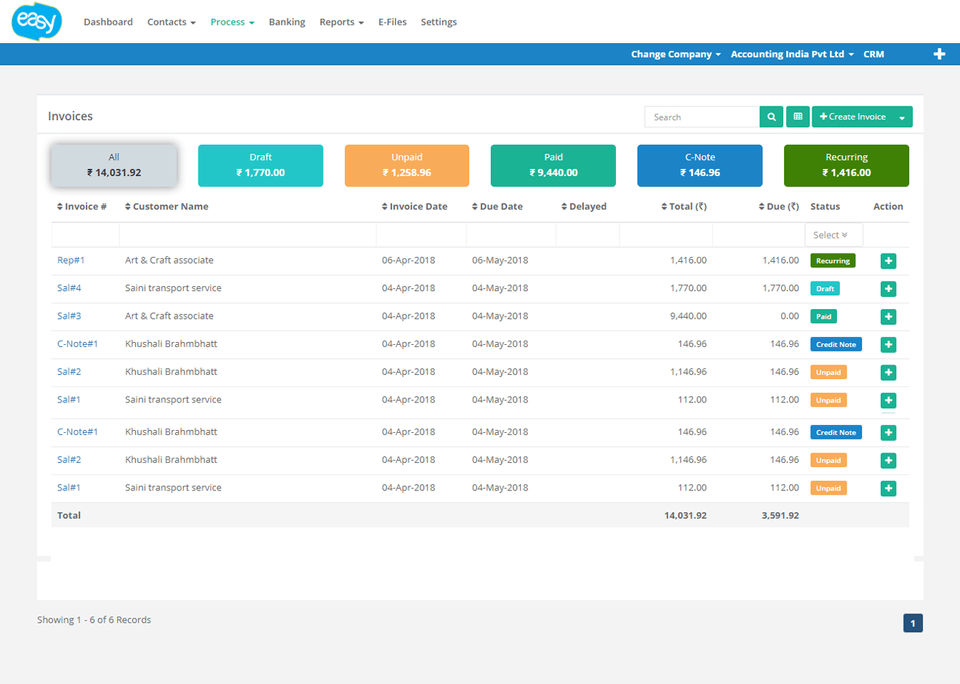960x684 pixels.
Task: Go to the Dashboard menu item
Action: pyautogui.click(x=108, y=22)
